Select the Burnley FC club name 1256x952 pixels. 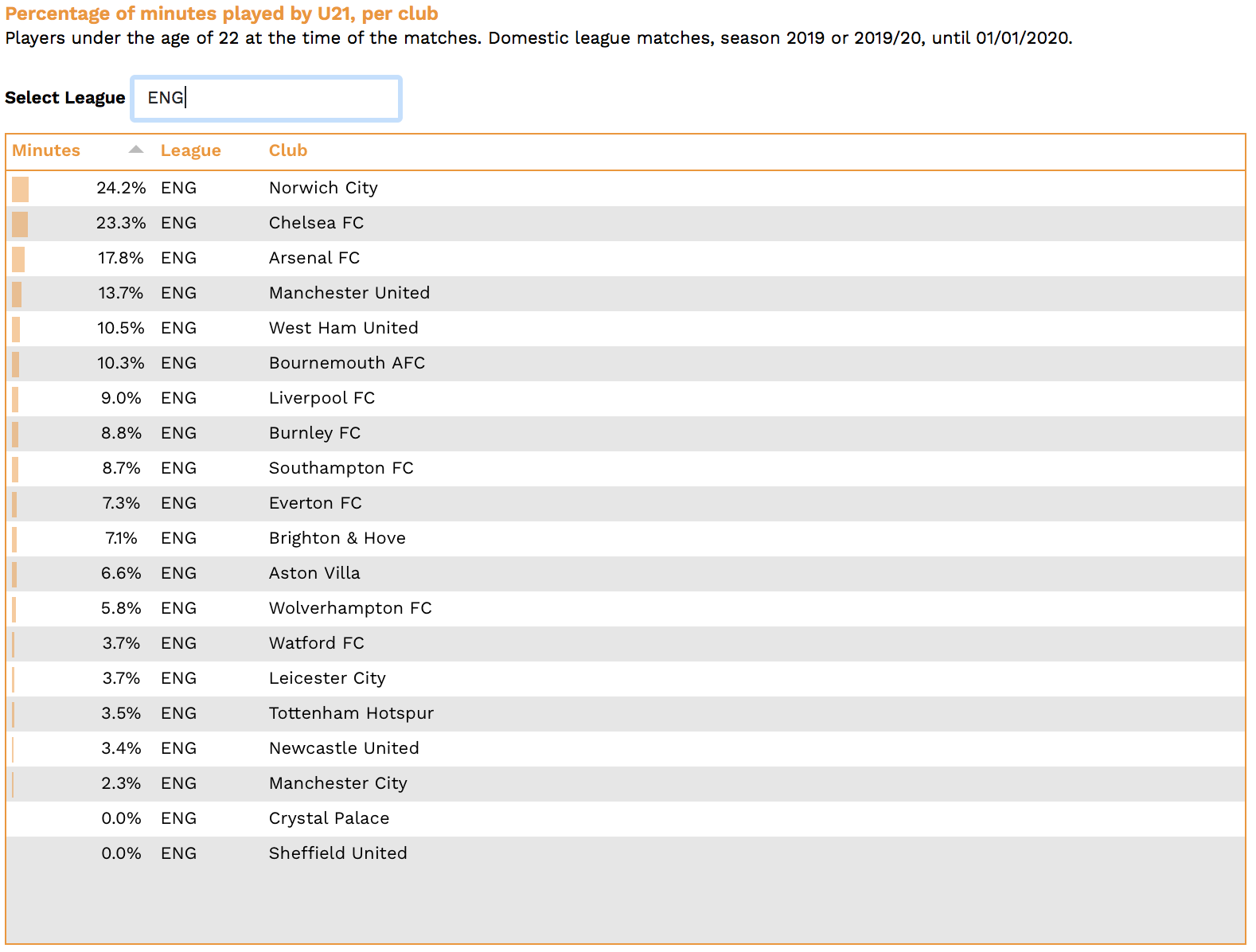(314, 433)
